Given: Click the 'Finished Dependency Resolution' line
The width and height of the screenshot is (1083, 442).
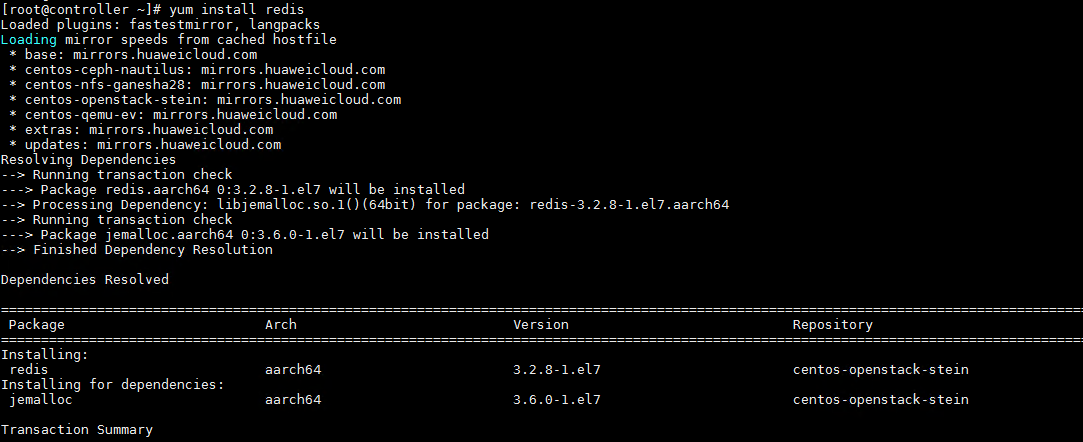Looking at the screenshot, I should pos(137,249).
